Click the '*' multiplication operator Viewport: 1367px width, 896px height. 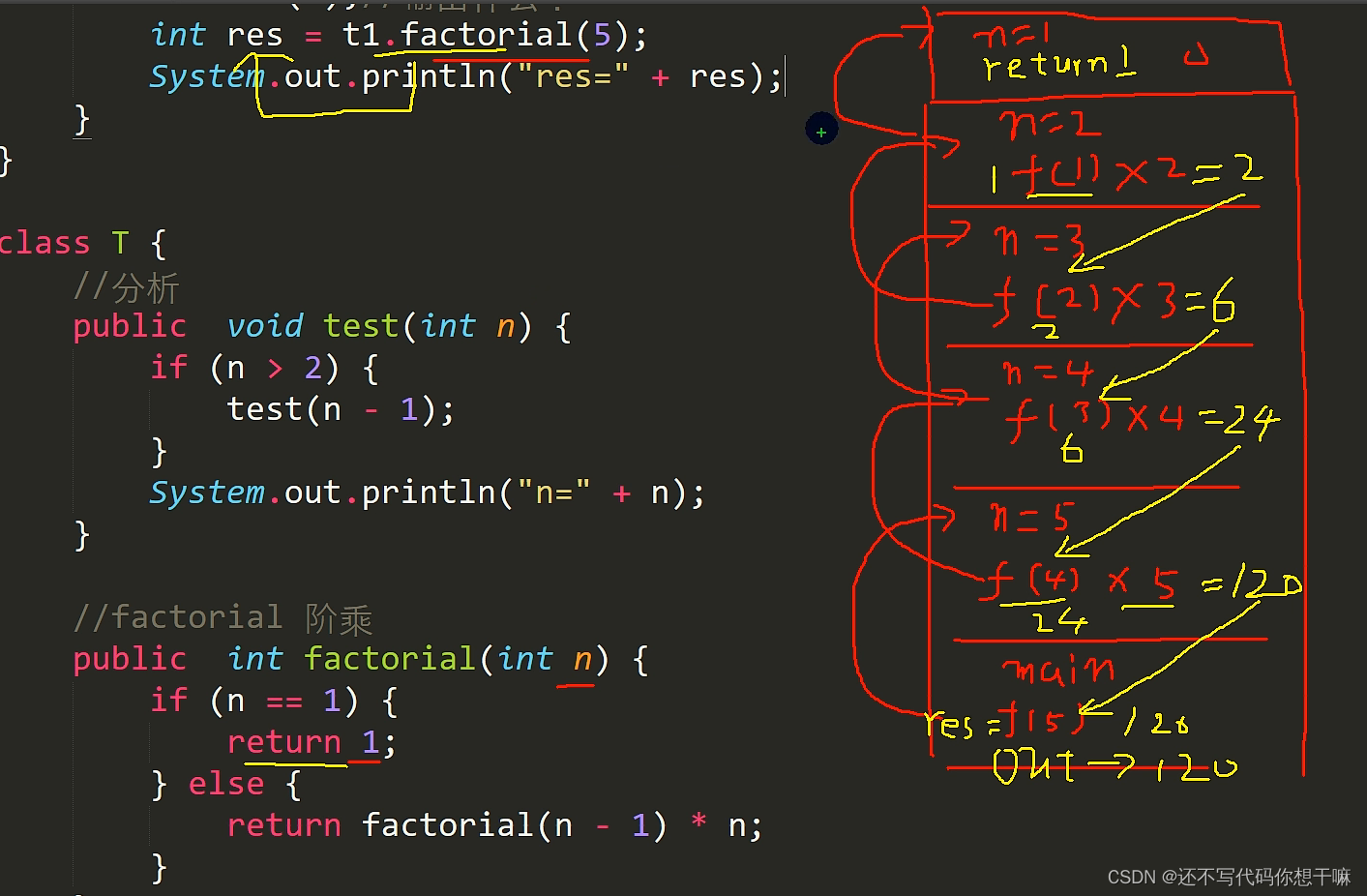698,823
